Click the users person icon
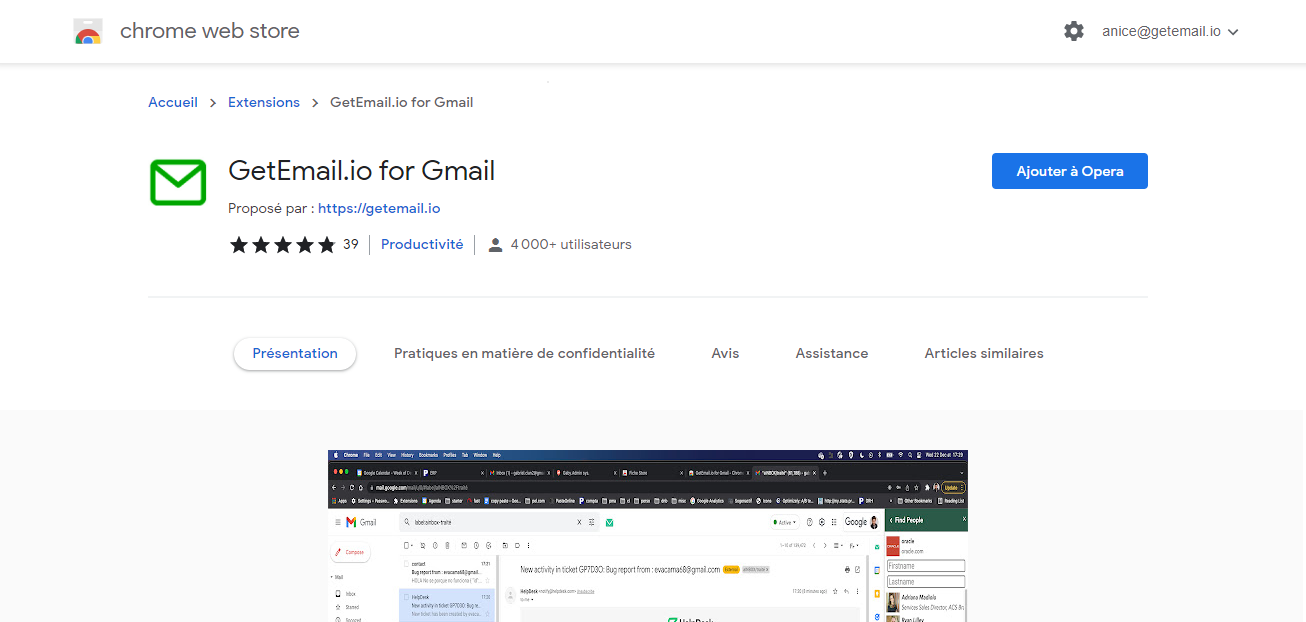 coord(495,245)
